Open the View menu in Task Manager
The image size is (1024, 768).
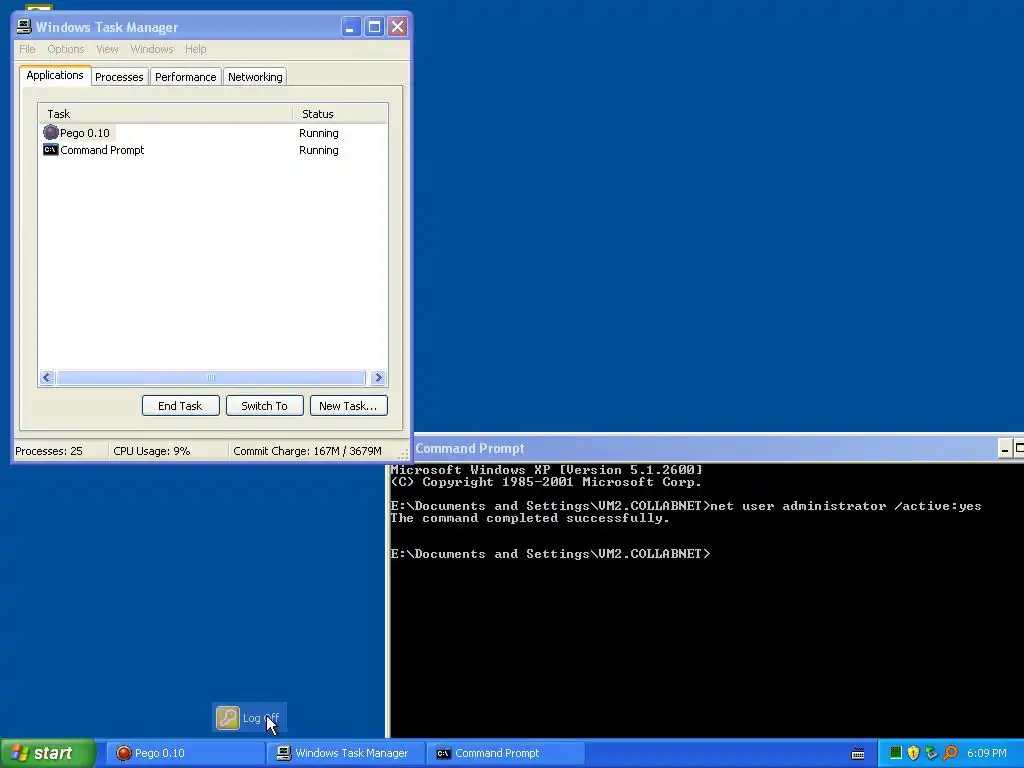click(107, 49)
